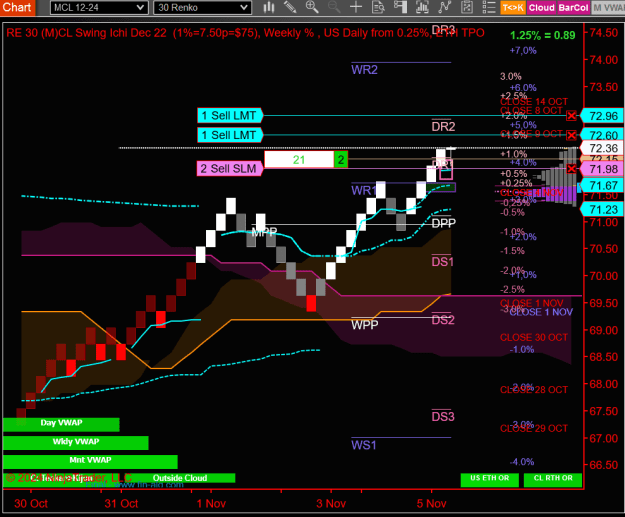Cancel the 71.98 sell stop order X
Screen dimensions: 625x517
click(x=571, y=169)
